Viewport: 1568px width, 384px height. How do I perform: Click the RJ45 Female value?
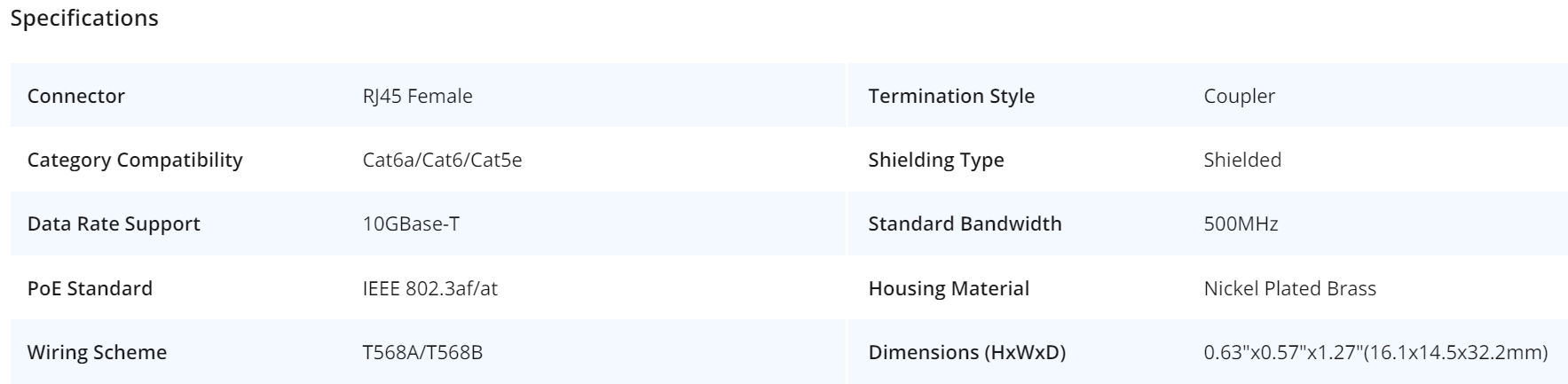pyautogui.click(x=418, y=96)
